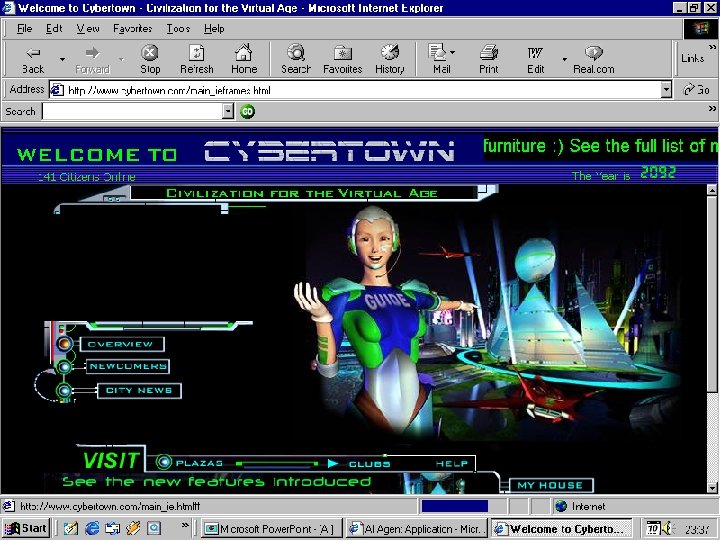Open the Mail toolbar button
The width and height of the screenshot is (720, 540).
438,60
